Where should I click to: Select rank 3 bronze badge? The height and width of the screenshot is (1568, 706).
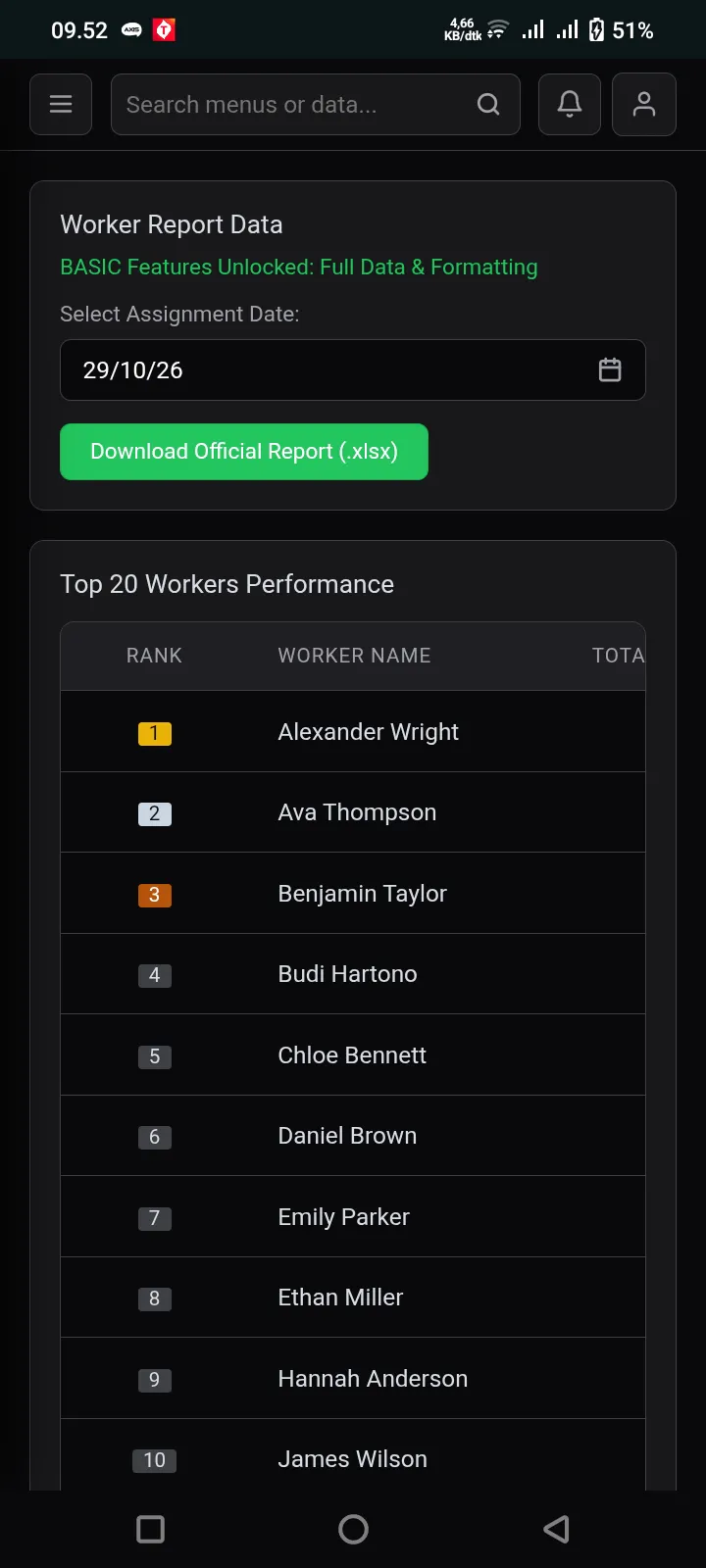pyautogui.click(x=155, y=895)
